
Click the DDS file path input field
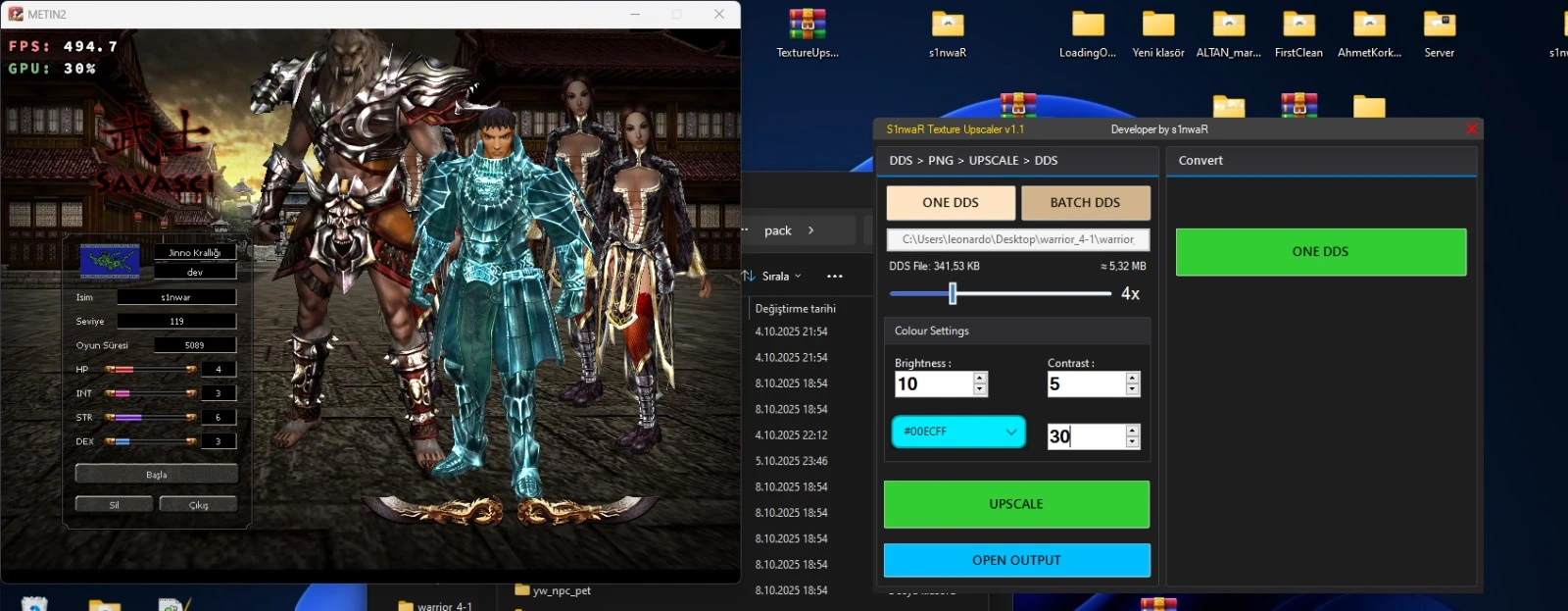coord(1017,239)
